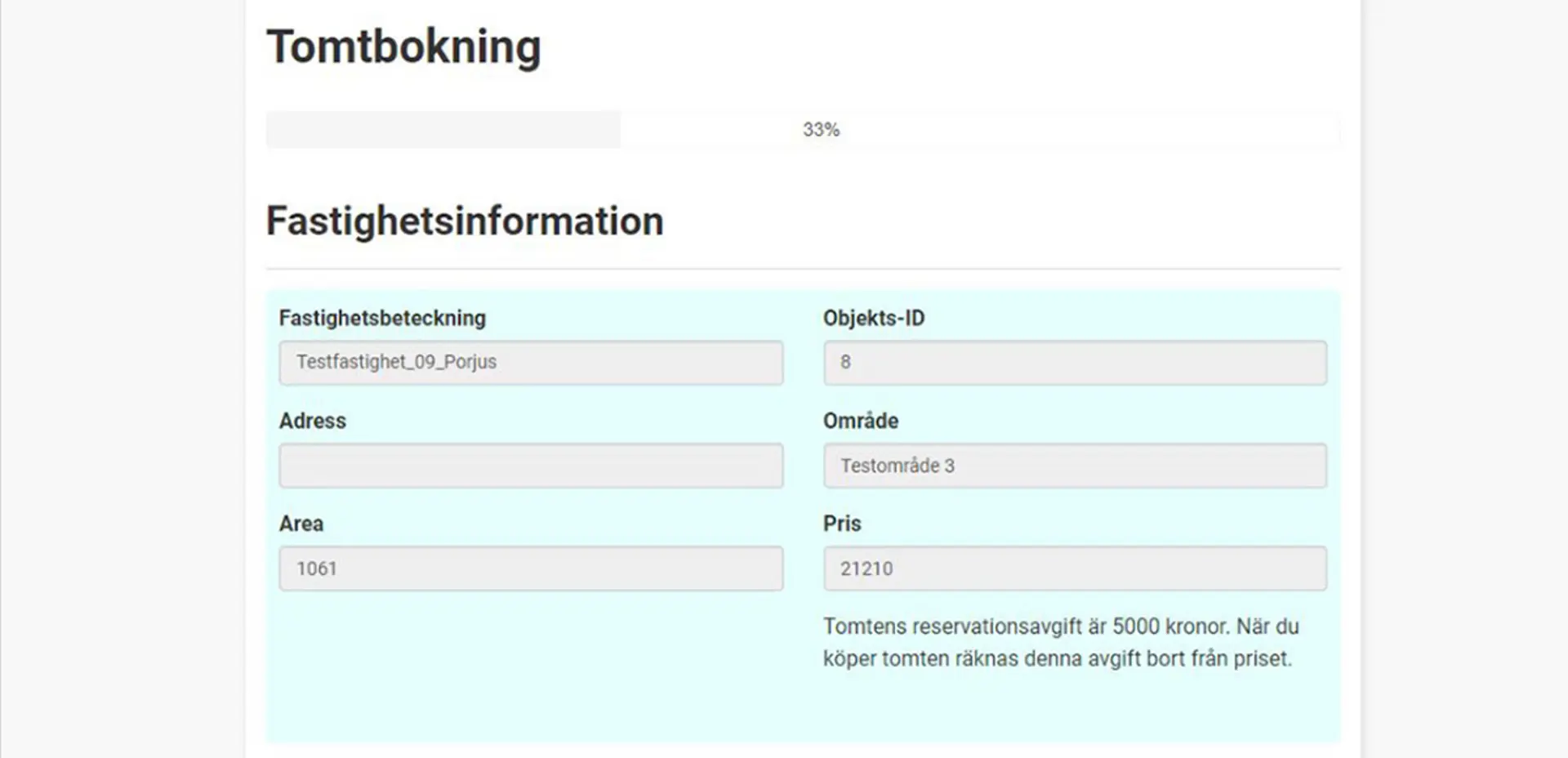This screenshot has height=758, width=1568.
Task: Click the Fastighetsbeteckning label
Action: 382,318
